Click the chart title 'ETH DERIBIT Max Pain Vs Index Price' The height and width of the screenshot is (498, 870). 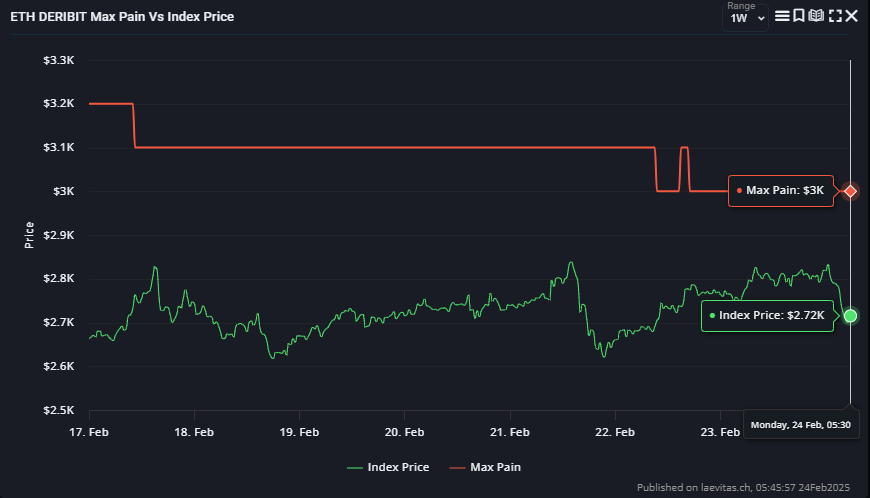pyautogui.click(x=122, y=17)
